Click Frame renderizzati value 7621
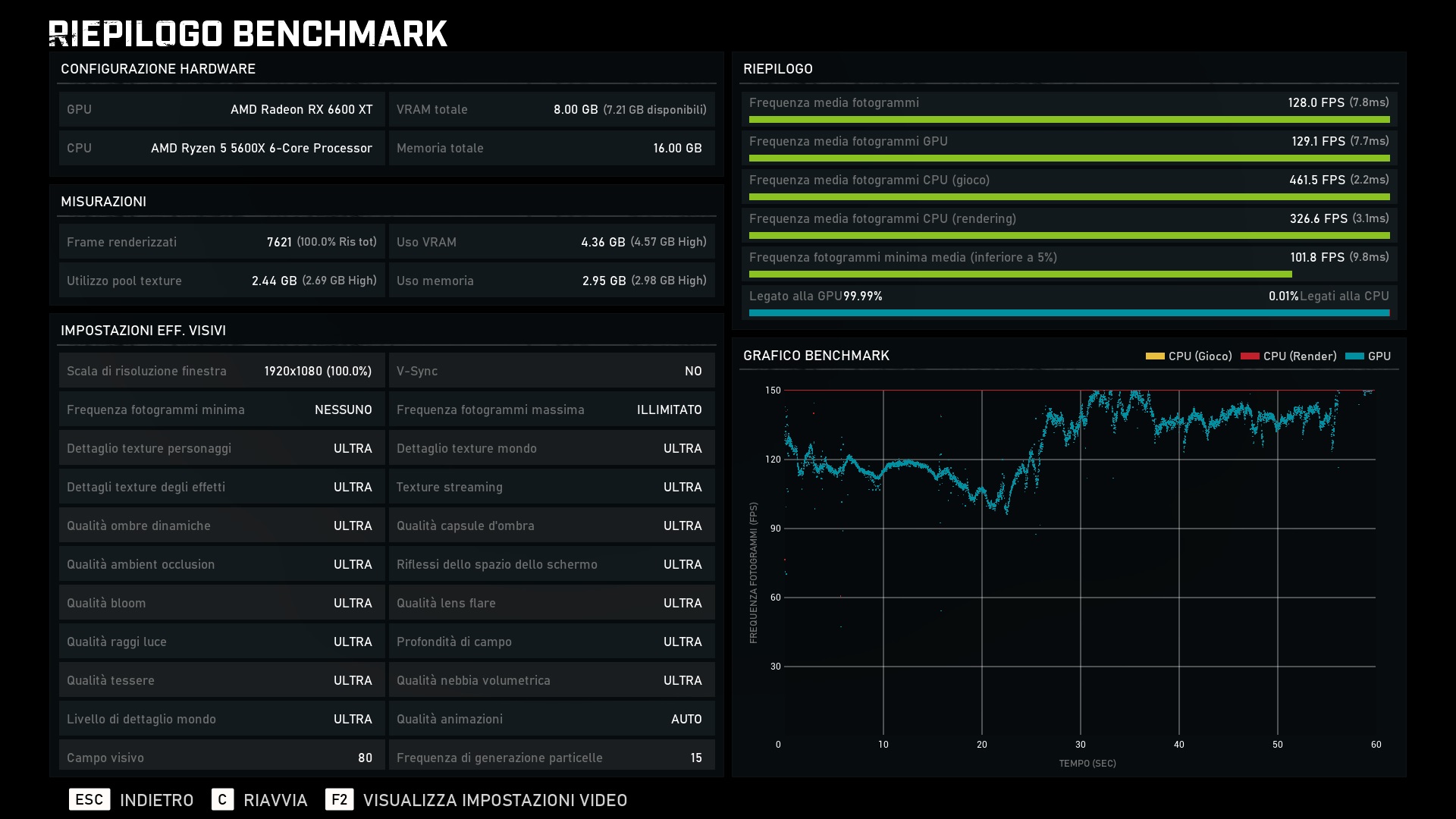The image size is (1456, 819). click(x=279, y=242)
